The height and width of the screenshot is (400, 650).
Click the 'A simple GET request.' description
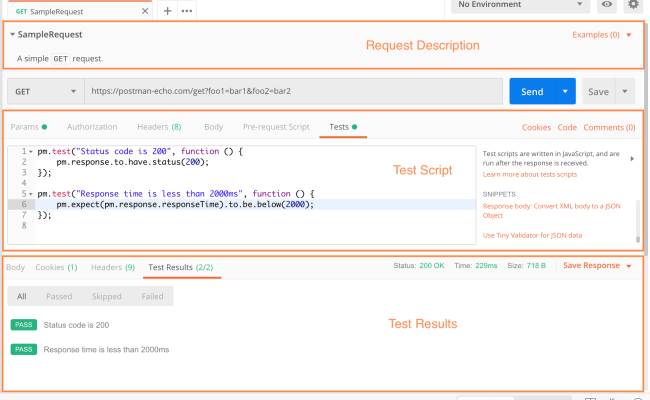pyautogui.click(x=60, y=59)
